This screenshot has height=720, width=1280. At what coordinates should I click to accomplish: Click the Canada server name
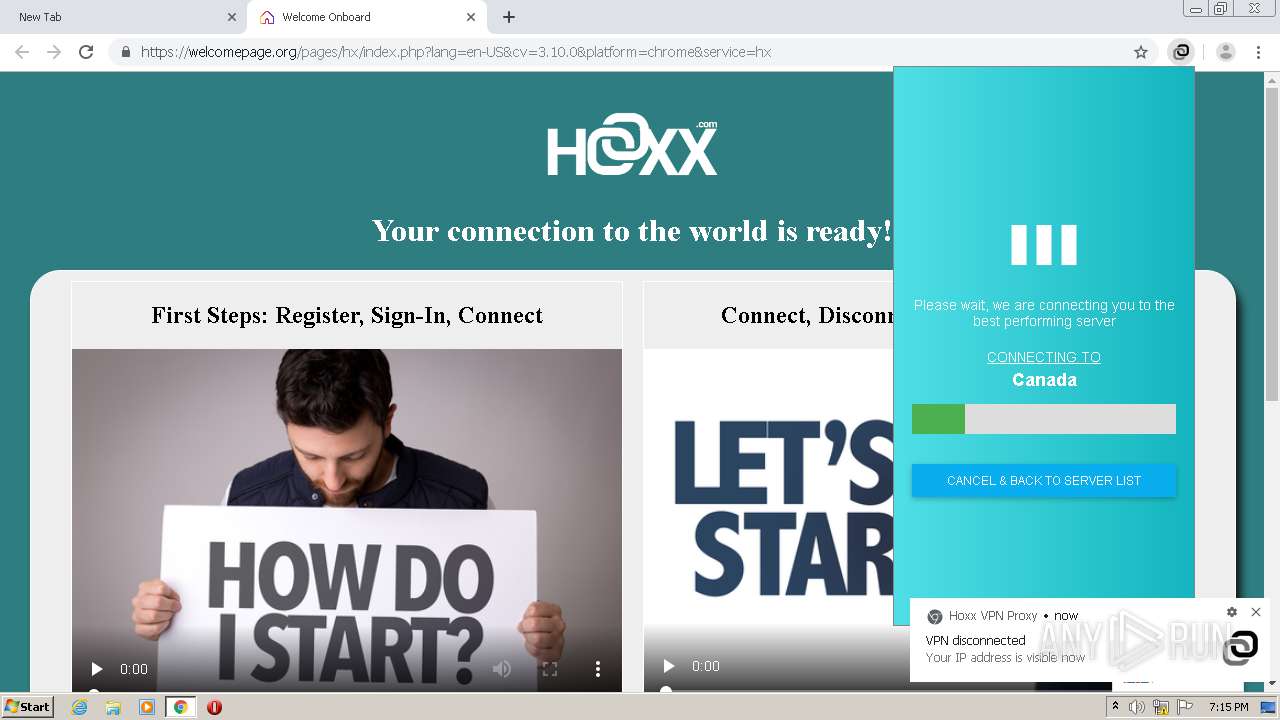pyautogui.click(x=1044, y=380)
